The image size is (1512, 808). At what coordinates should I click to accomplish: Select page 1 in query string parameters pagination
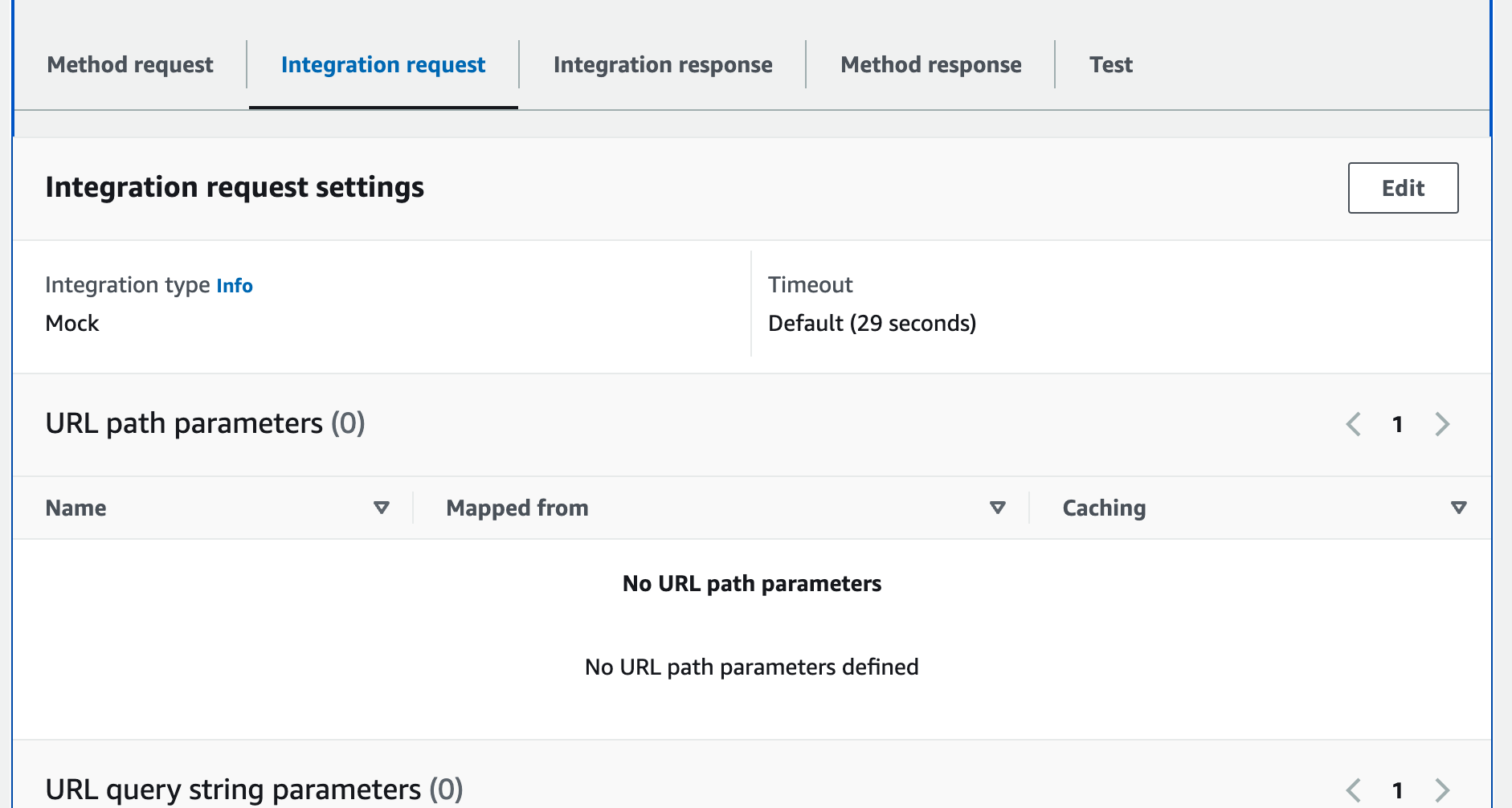pos(1399,790)
